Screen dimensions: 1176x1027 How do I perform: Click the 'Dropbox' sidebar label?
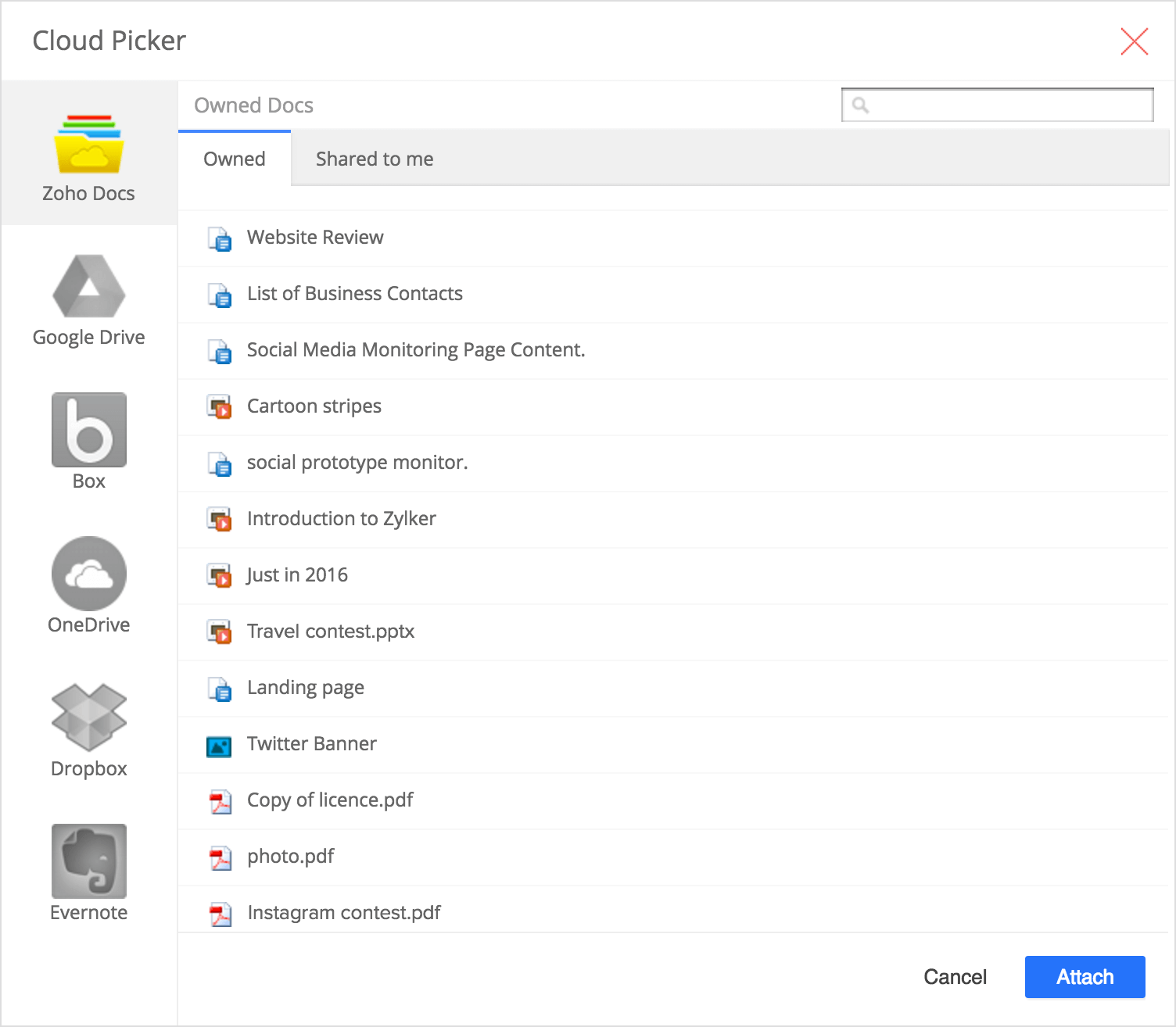[88, 768]
